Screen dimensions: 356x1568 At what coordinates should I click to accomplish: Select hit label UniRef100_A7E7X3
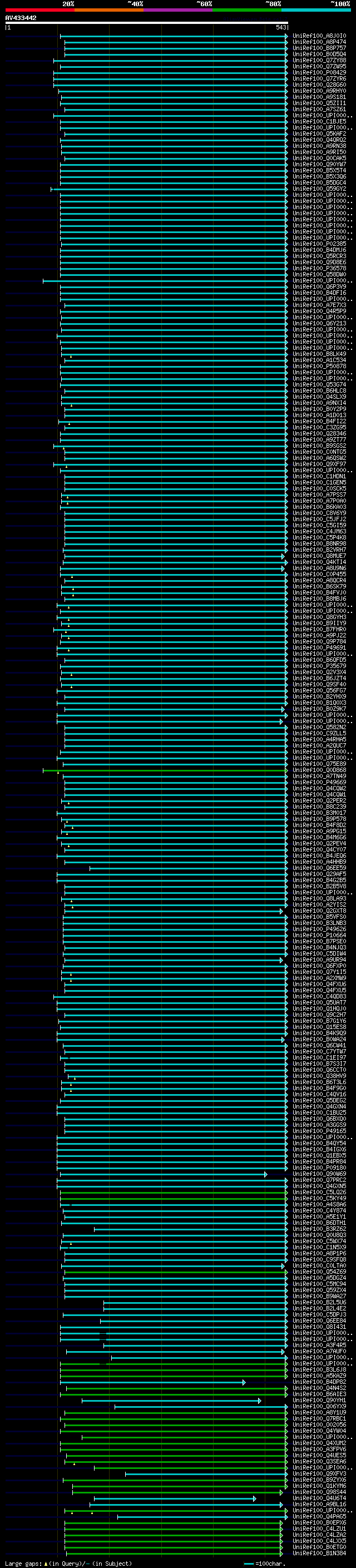coord(319,305)
